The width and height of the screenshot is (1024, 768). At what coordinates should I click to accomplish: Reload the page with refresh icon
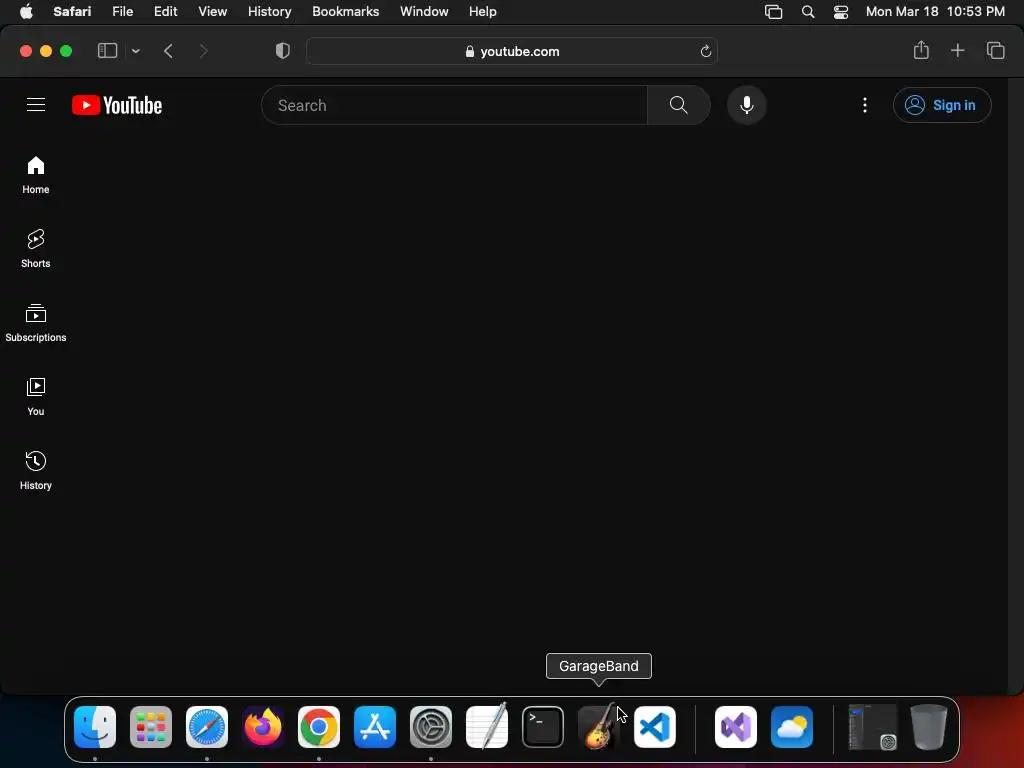(705, 51)
